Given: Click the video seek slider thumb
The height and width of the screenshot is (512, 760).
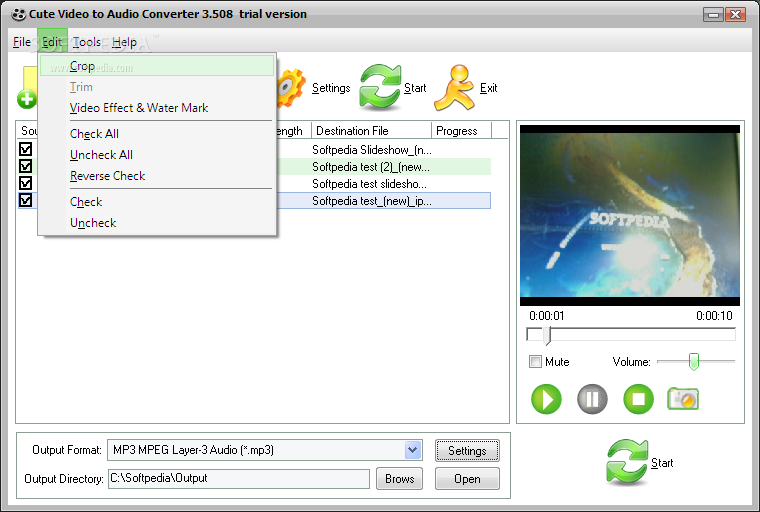Looking at the screenshot, I should coord(548,336).
